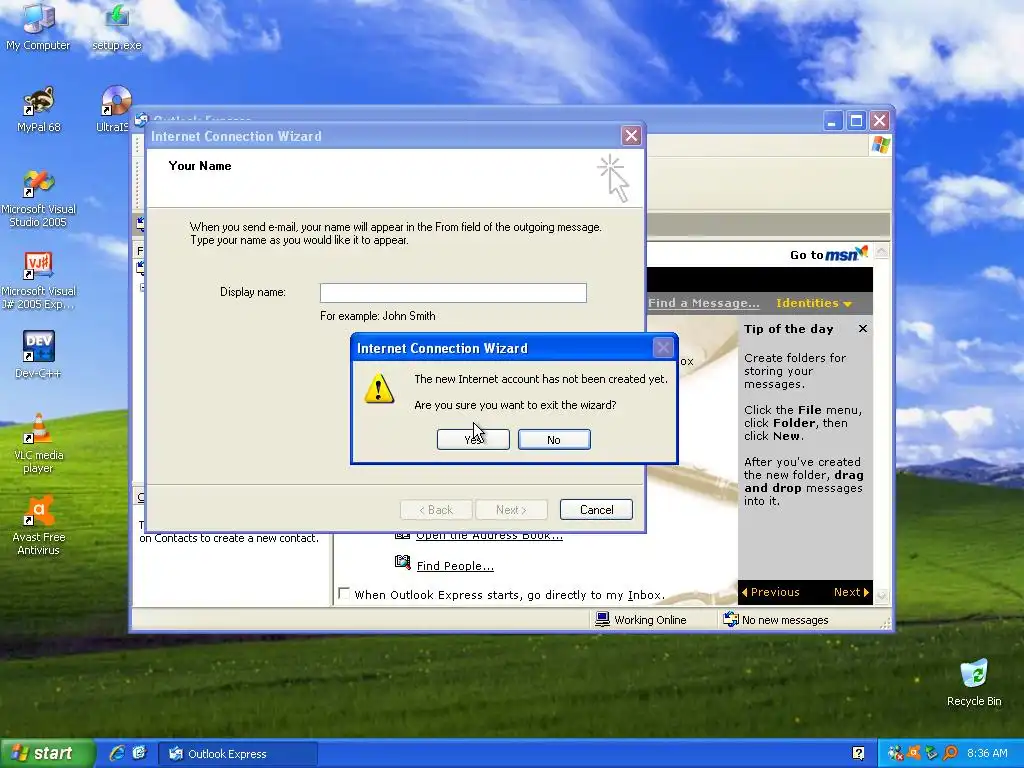This screenshot has width=1024, height=768.
Task: Click the Find People book icon
Action: pos(403,563)
